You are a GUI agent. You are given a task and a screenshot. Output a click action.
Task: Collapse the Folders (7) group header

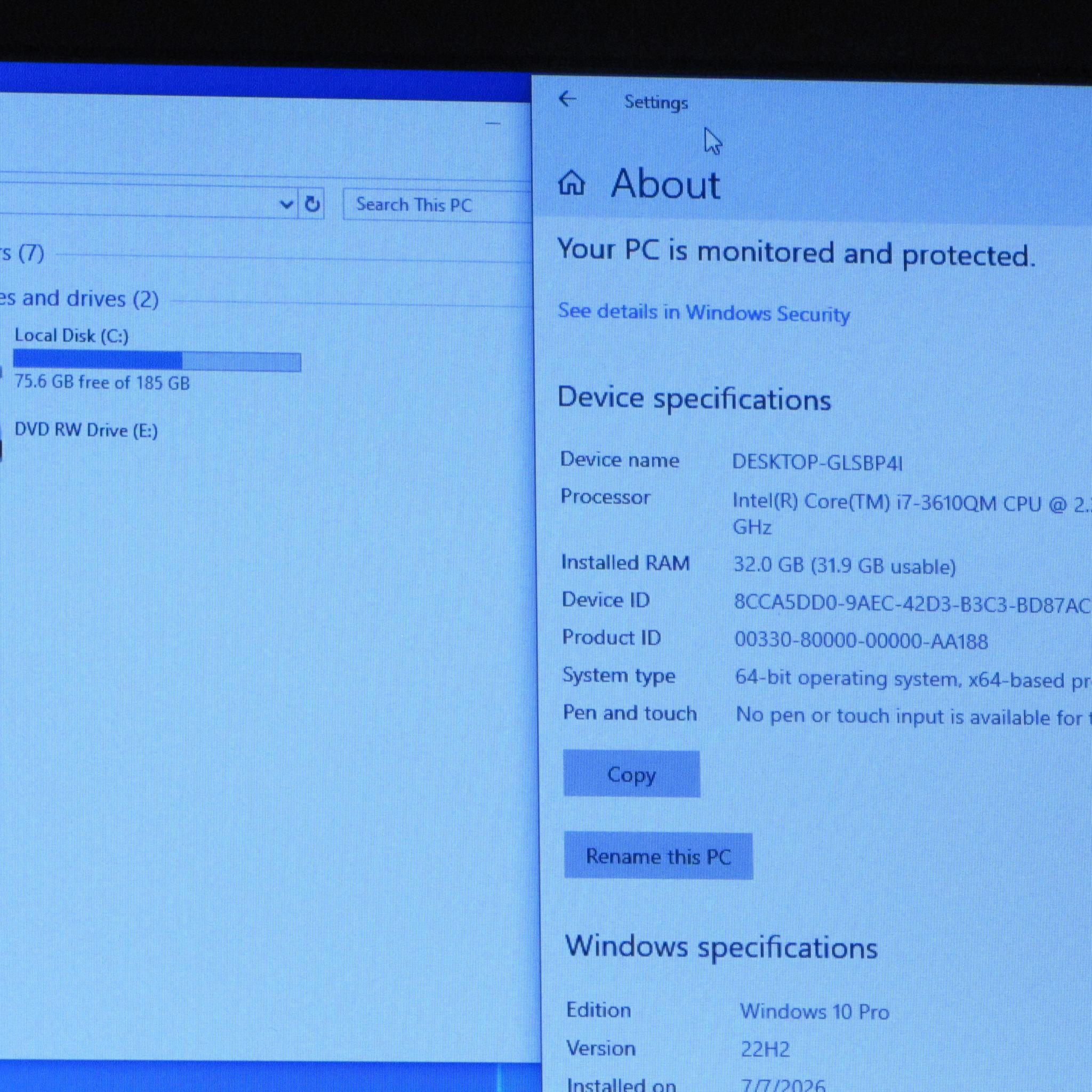[x=22, y=253]
